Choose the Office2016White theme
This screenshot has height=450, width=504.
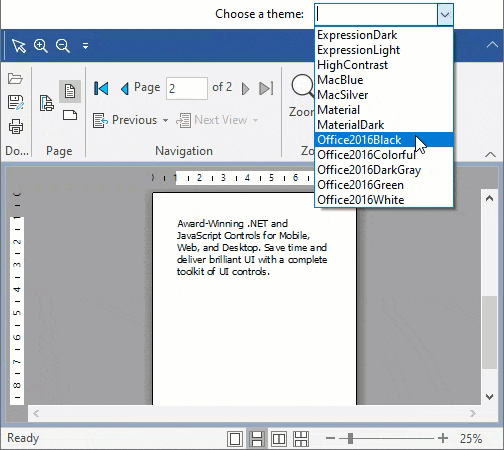[x=384, y=200]
